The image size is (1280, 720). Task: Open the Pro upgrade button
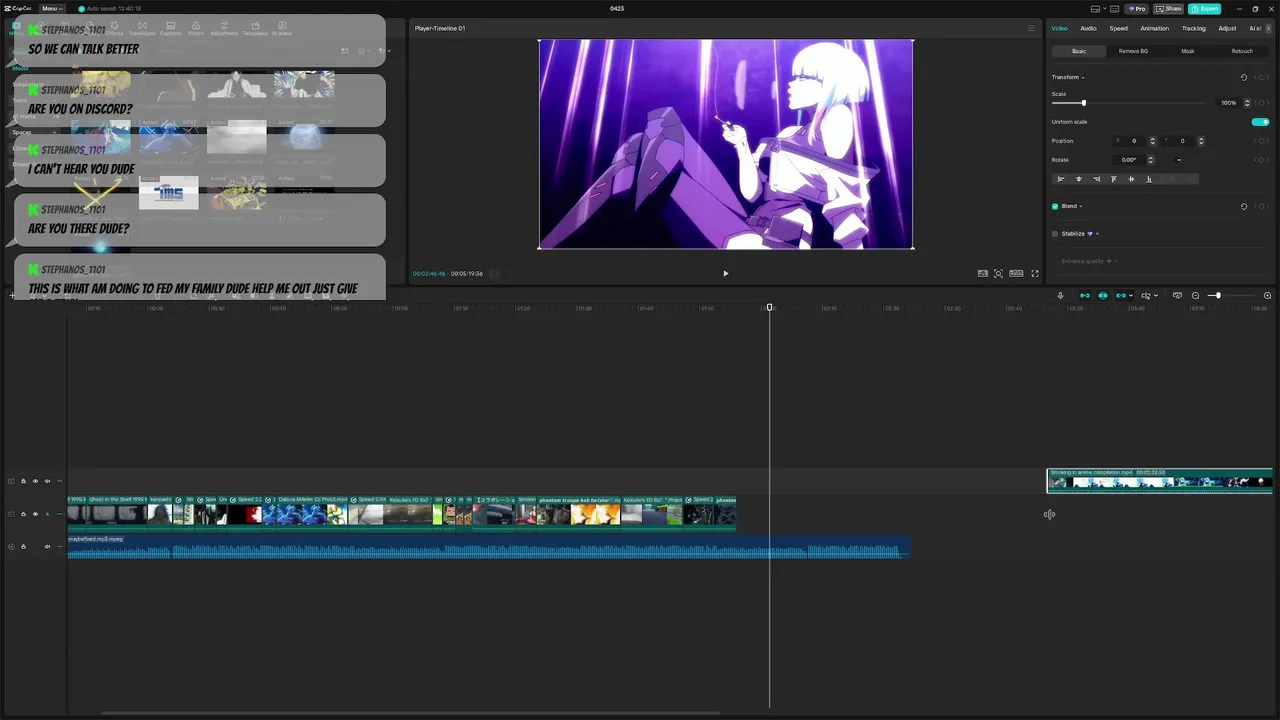[1136, 8]
